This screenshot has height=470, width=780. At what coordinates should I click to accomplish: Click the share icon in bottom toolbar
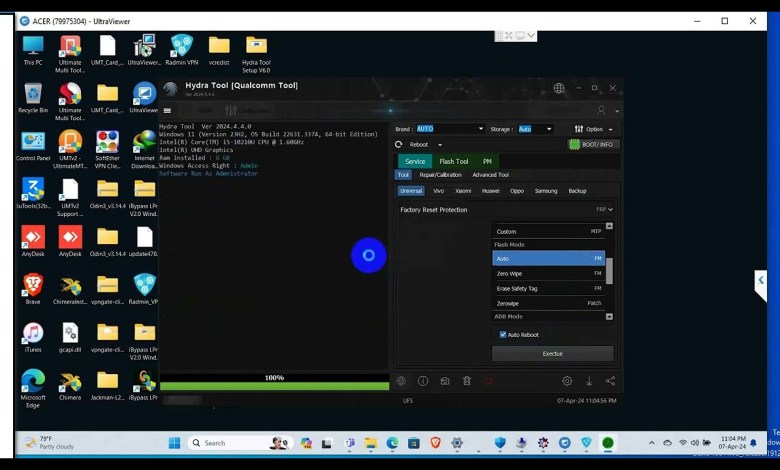tap(610, 381)
